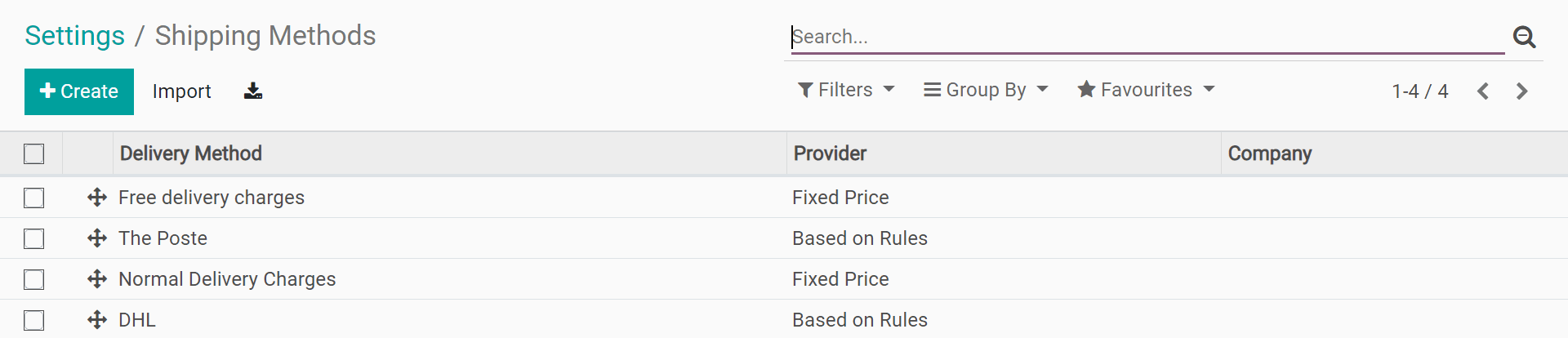Click the export download icon

point(253,91)
